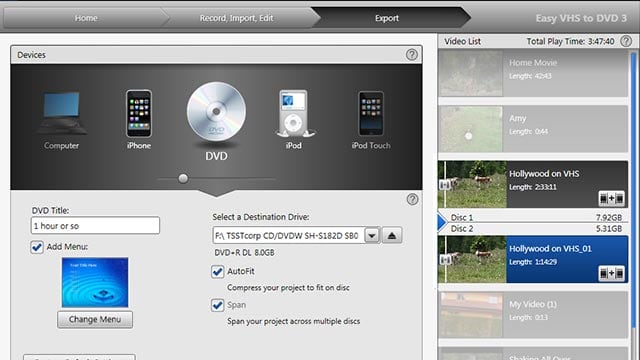Go to the Home tab
Viewport: 640px width, 360px height.
pyautogui.click(x=86, y=18)
